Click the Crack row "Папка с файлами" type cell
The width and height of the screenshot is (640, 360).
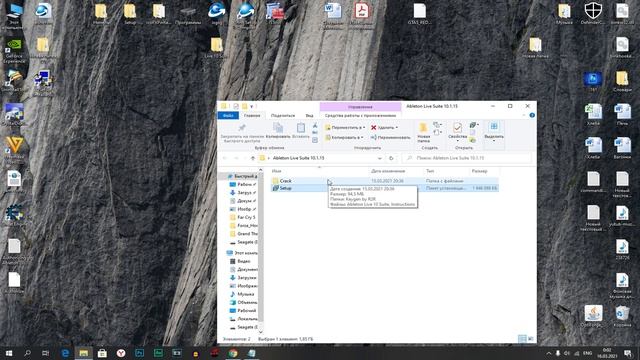(444, 181)
